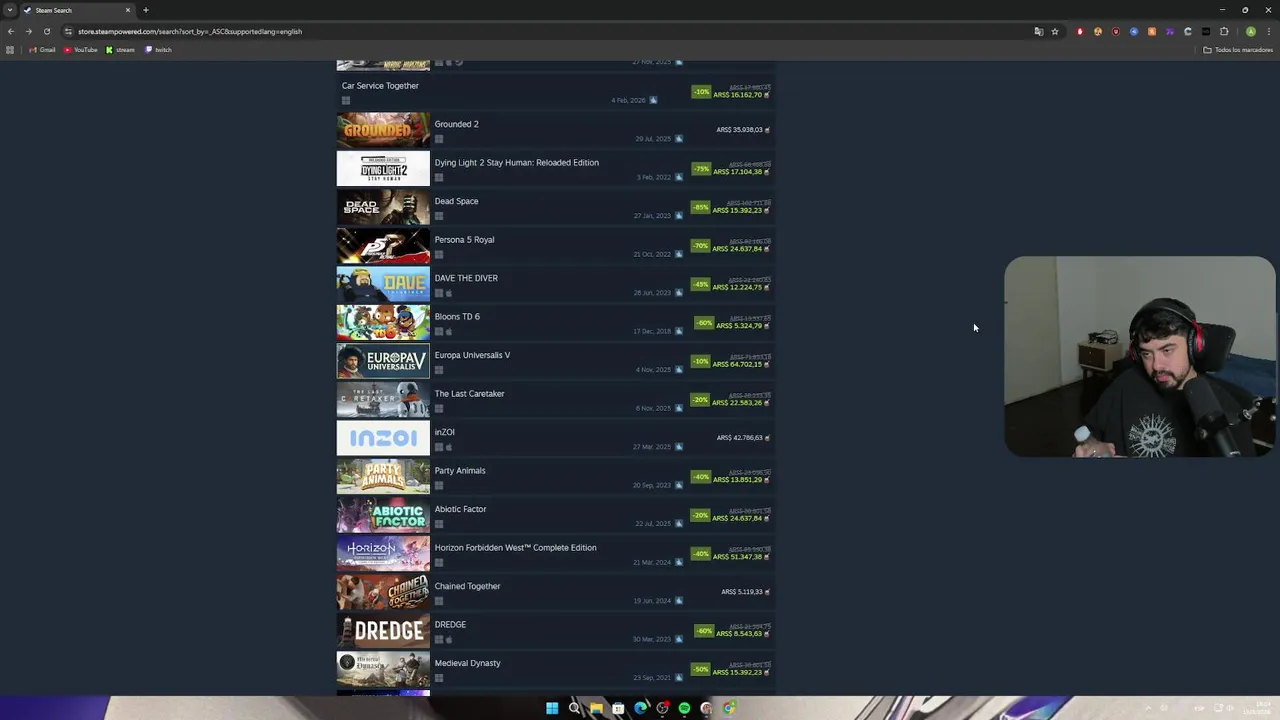Select the Steam Search tab
1280x720 pixels.
(x=77, y=10)
